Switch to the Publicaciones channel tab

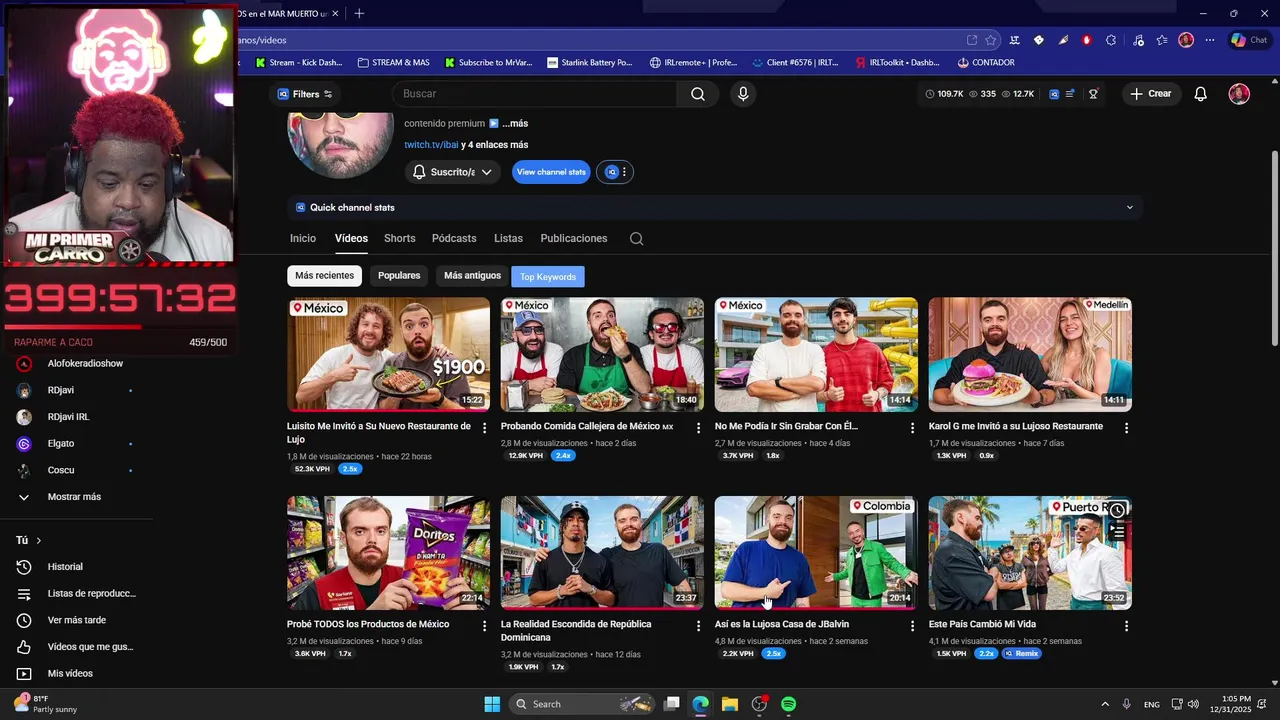click(x=574, y=239)
